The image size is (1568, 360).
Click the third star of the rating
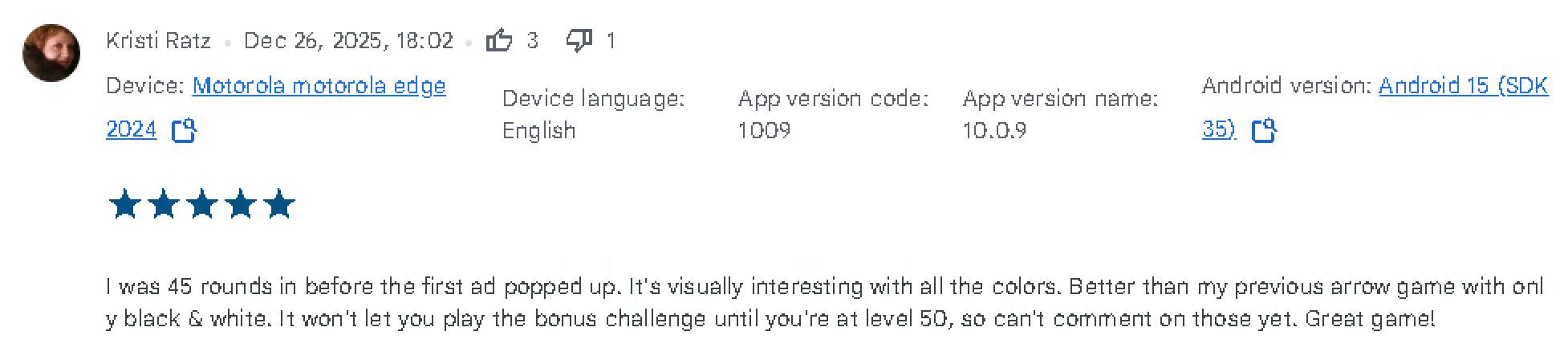pyautogui.click(x=201, y=205)
